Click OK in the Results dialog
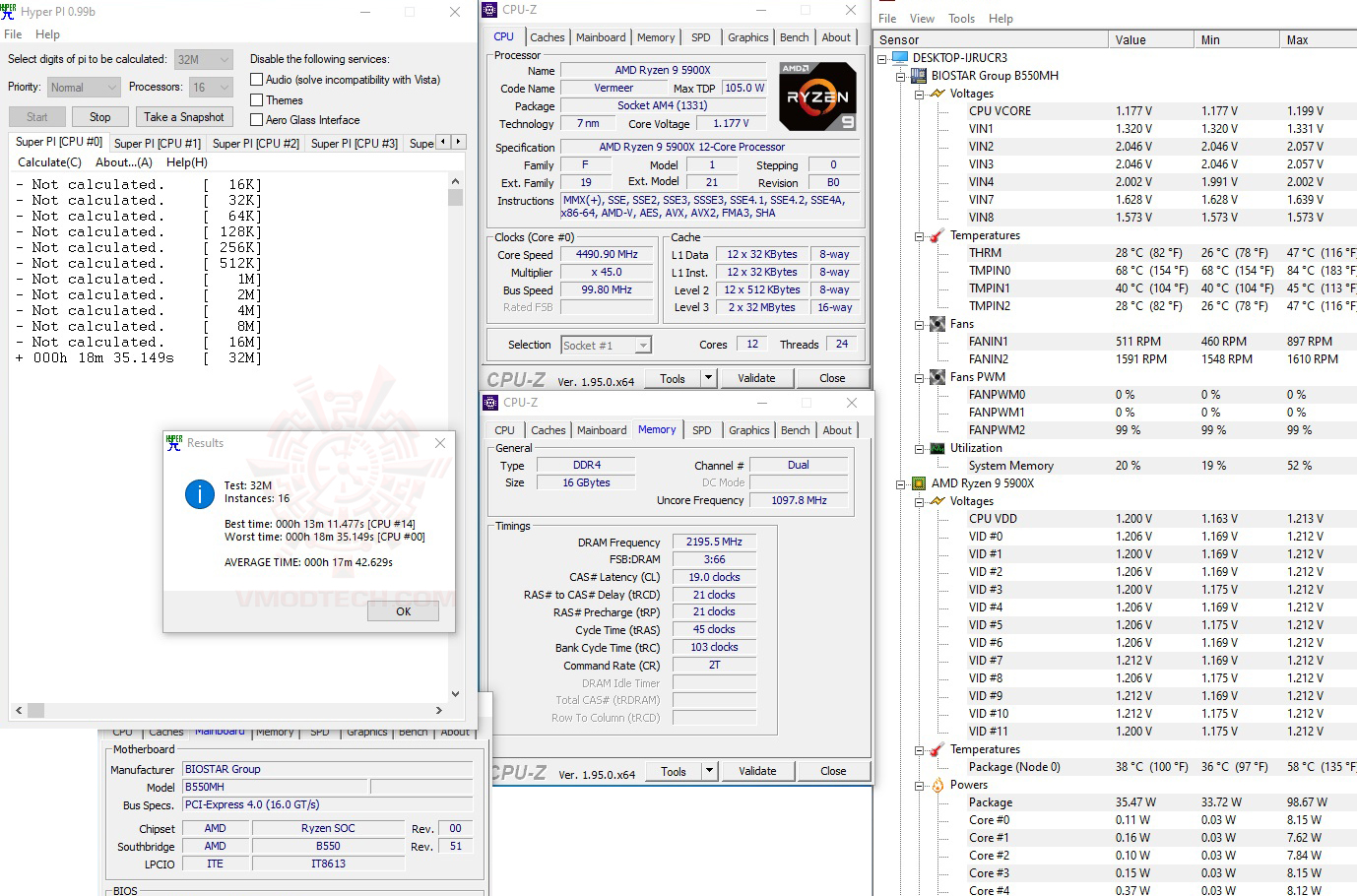Viewport: 1357px width, 896px height. pos(403,611)
